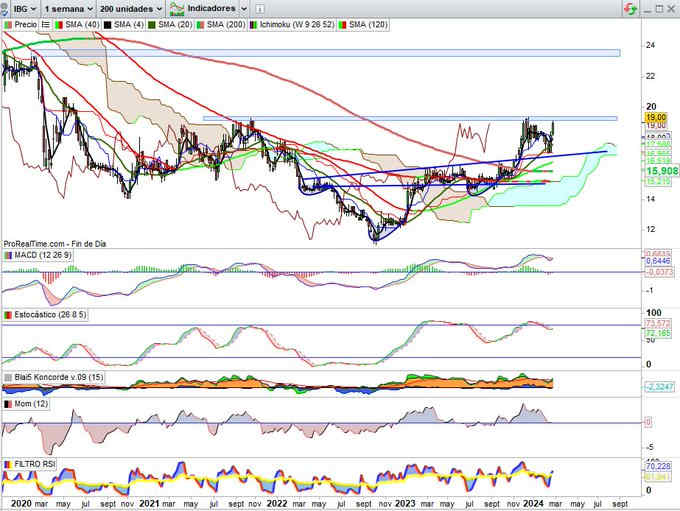Open the IBG ticker symbol dropdown
Screen dimensions: 680x511
(20, 7)
